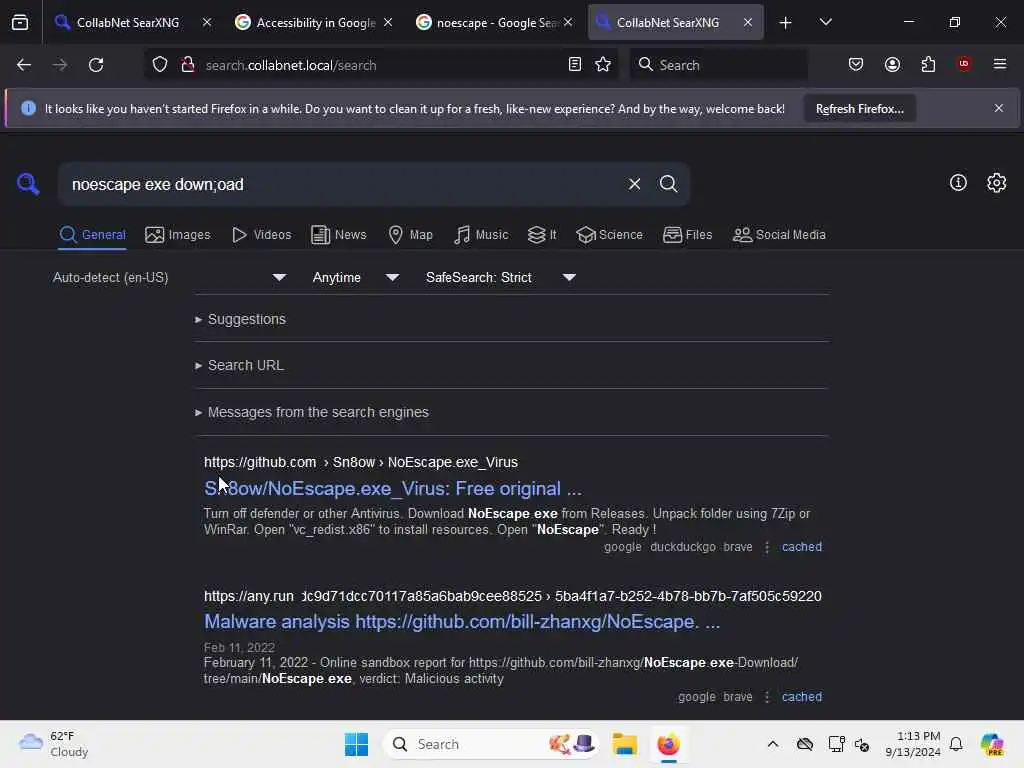
Task: Click the SearXNG magnifier logo
Action: pyautogui.click(x=28, y=184)
